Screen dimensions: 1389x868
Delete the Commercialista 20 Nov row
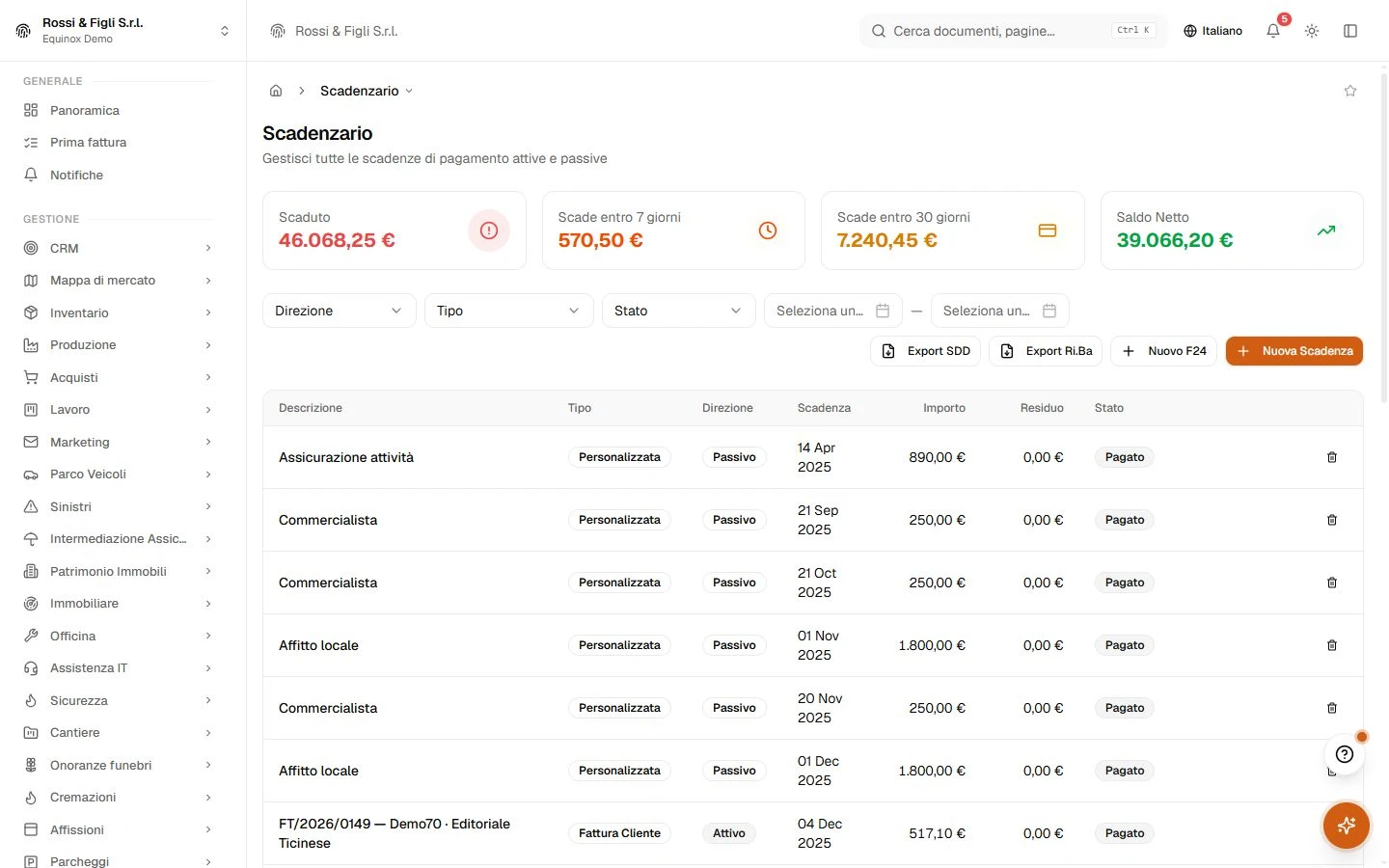point(1332,708)
